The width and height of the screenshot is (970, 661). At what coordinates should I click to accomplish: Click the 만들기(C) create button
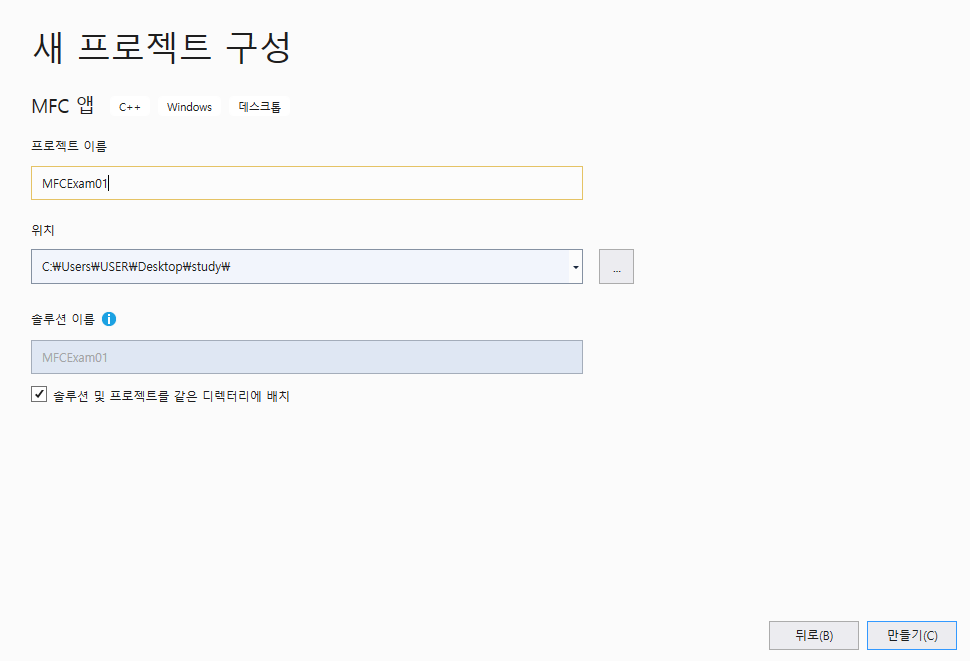[912, 636]
